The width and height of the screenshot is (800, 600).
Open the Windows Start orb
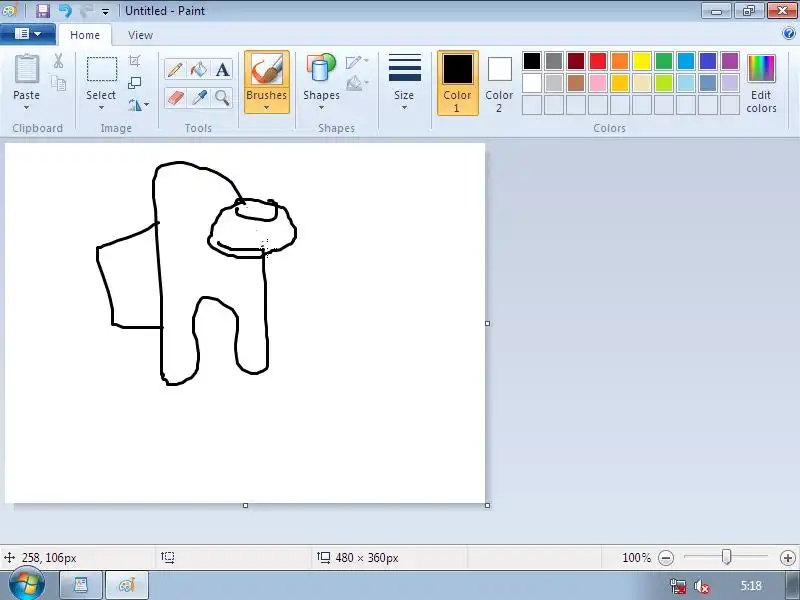click(x=26, y=584)
